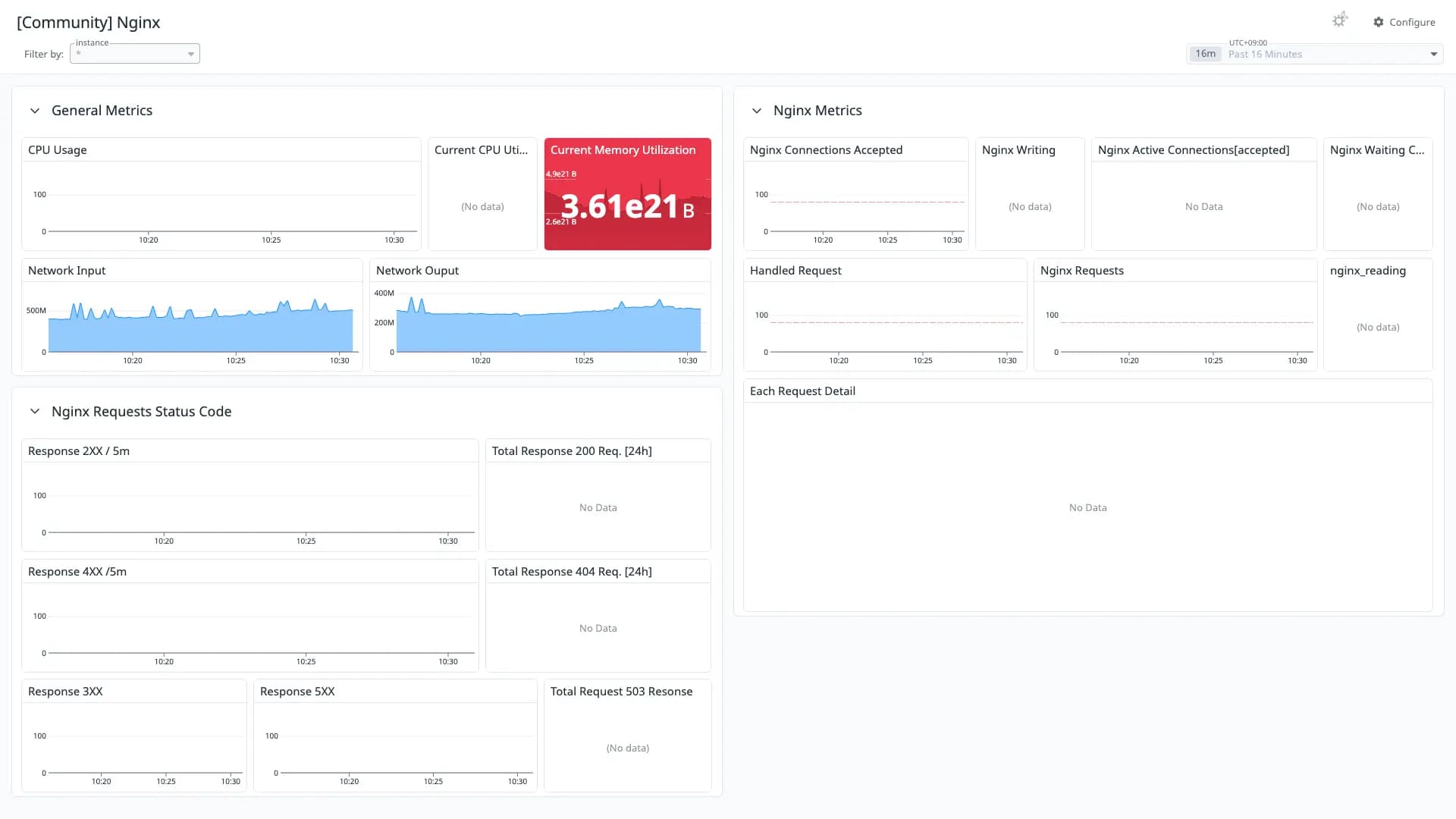1456x819 pixels.
Task: Click (No data) in the Nginx Writing widget
Action: pyautogui.click(x=1030, y=207)
